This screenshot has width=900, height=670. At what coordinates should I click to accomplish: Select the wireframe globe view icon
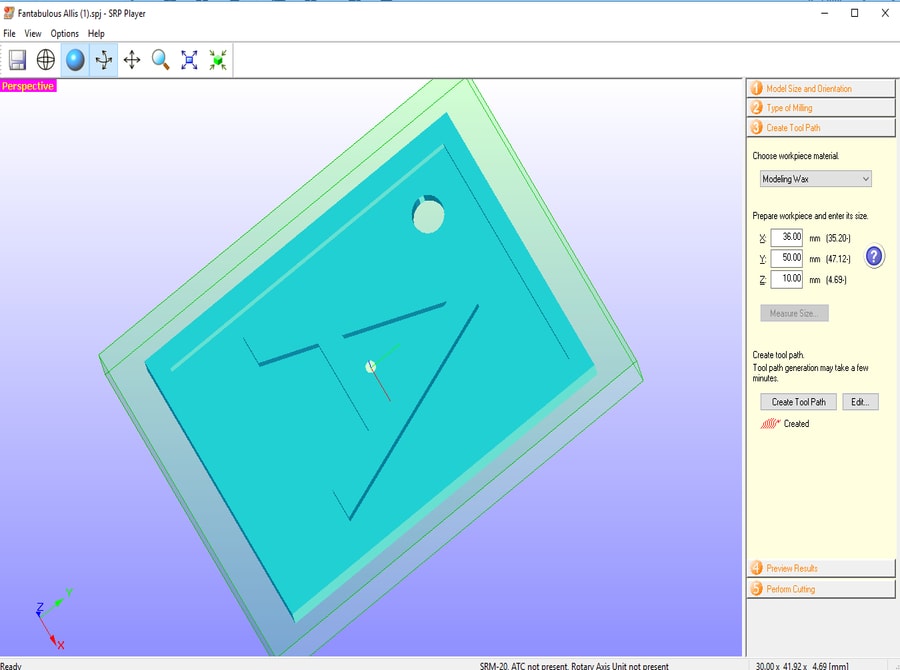tap(46, 60)
